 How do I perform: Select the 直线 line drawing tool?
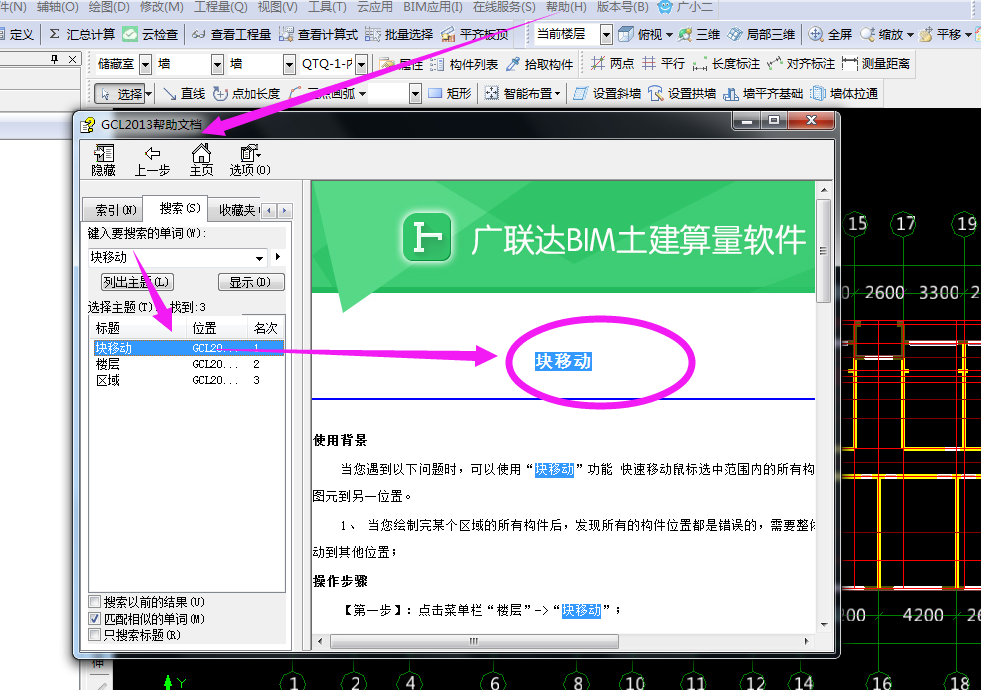[x=184, y=94]
